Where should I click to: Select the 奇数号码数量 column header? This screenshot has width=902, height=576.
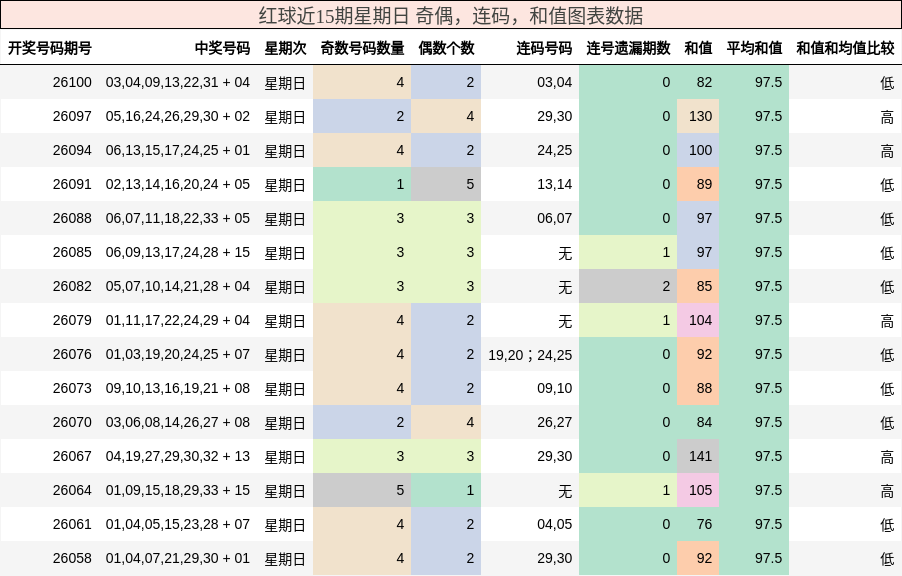pos(362,48)
